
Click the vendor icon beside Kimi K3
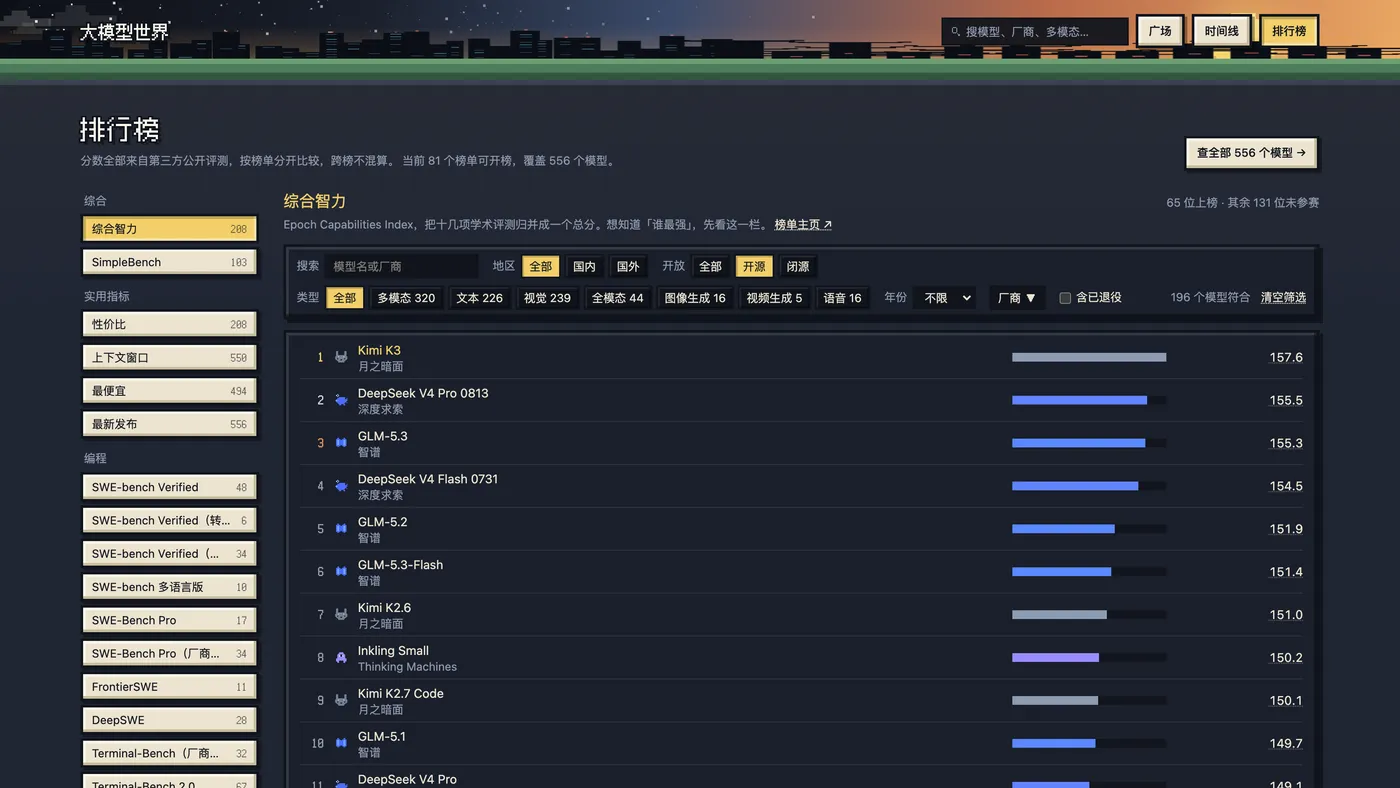point(341,357)
